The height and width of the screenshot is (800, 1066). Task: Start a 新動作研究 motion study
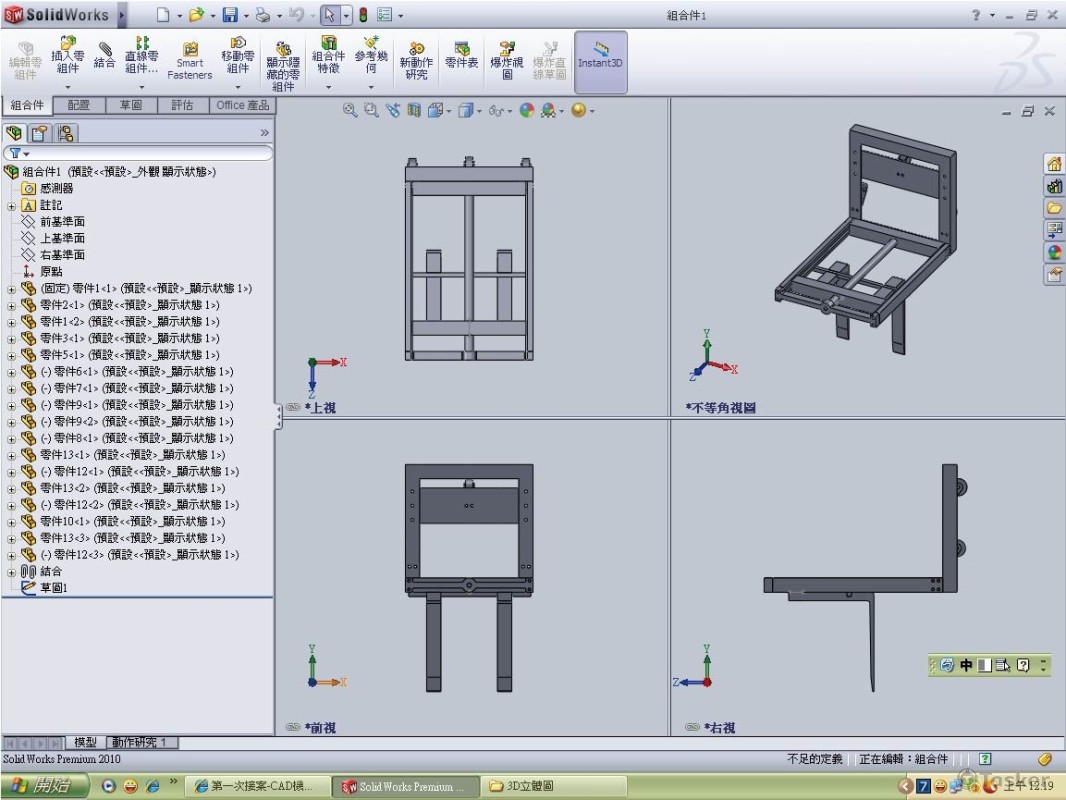(x=416, y=61)
